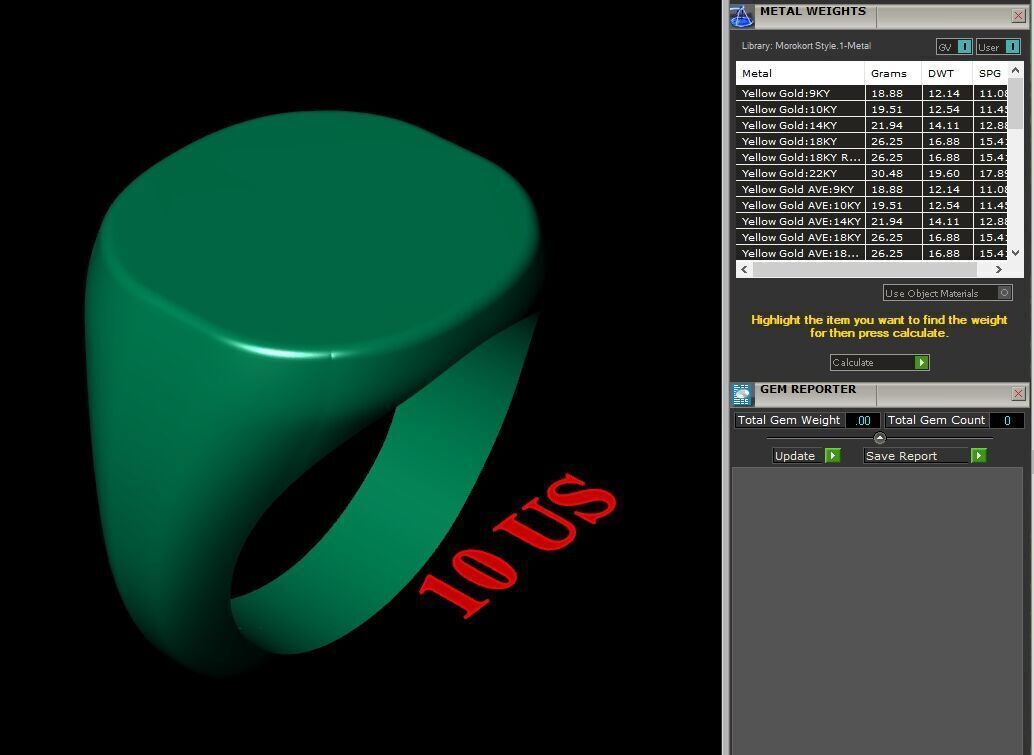Toggle Use Object Materials option
The image size is (1034, 755).
click(947, 293)
